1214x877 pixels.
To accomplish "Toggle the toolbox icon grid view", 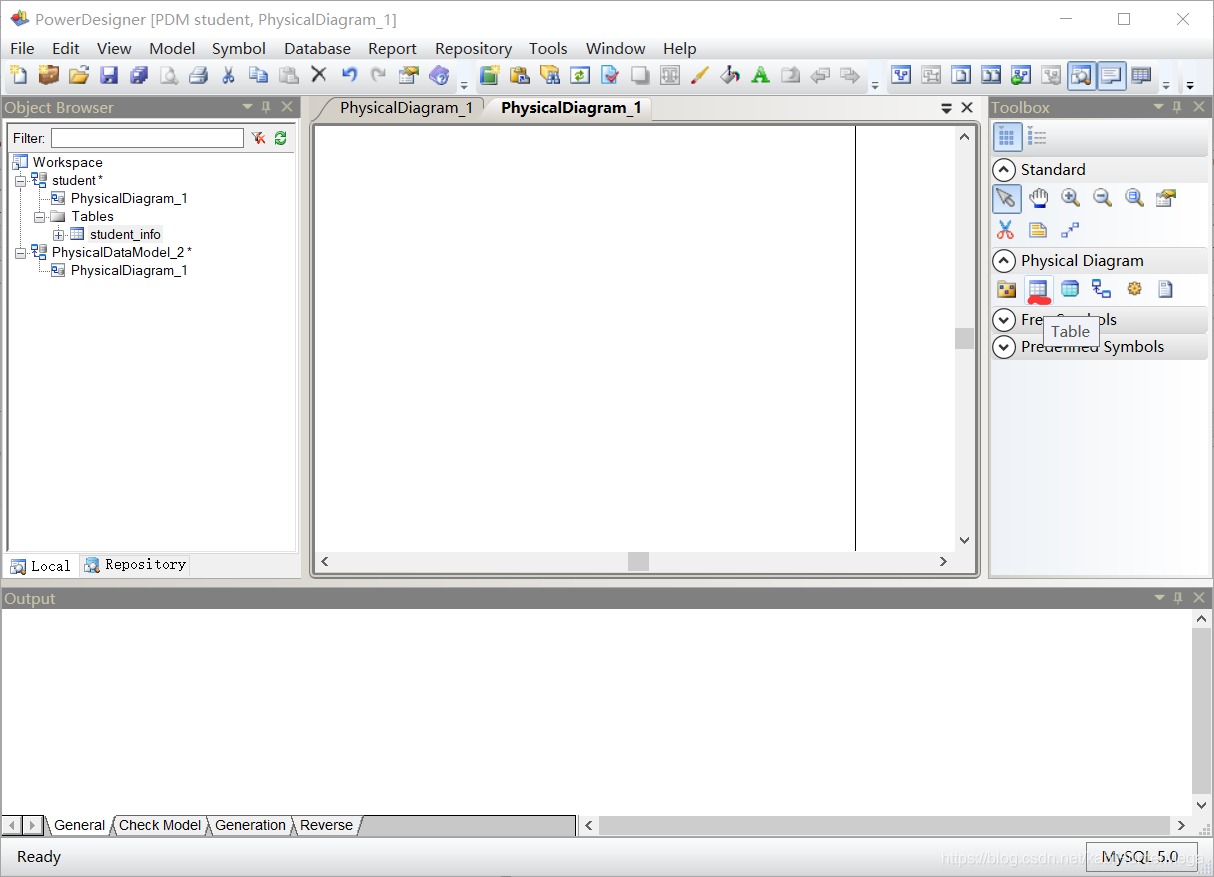I will [1007, 138].
